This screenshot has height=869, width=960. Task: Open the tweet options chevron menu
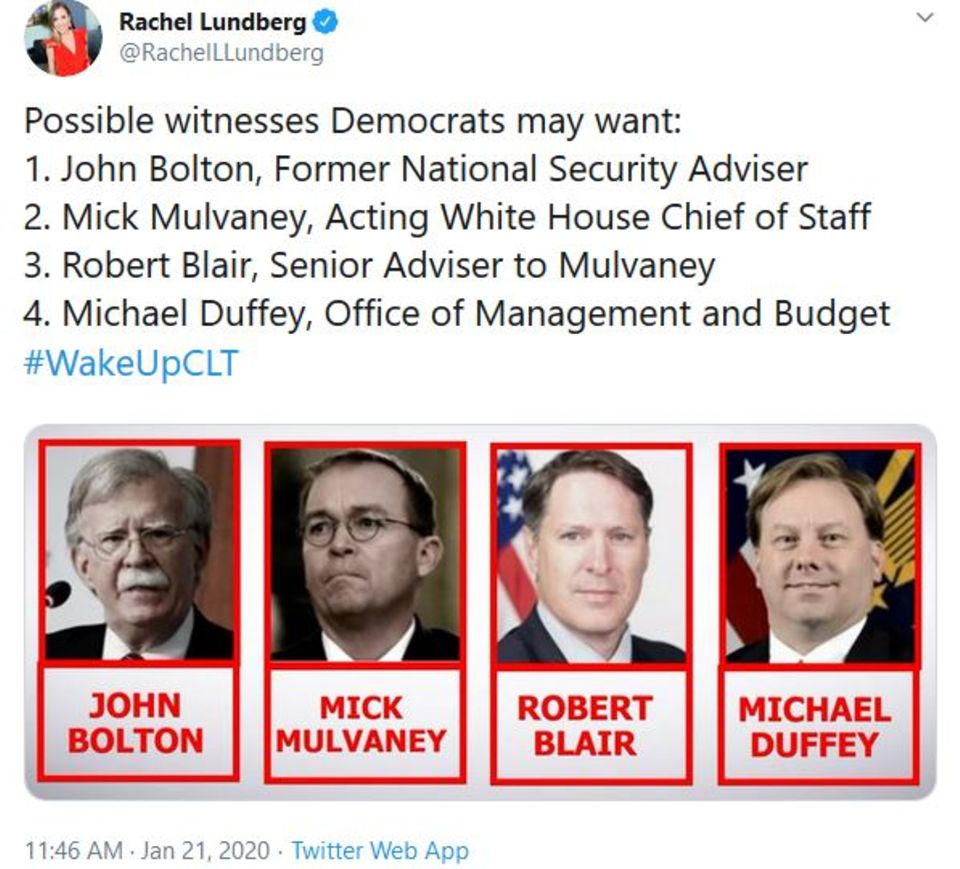click(x=925, y=17)
